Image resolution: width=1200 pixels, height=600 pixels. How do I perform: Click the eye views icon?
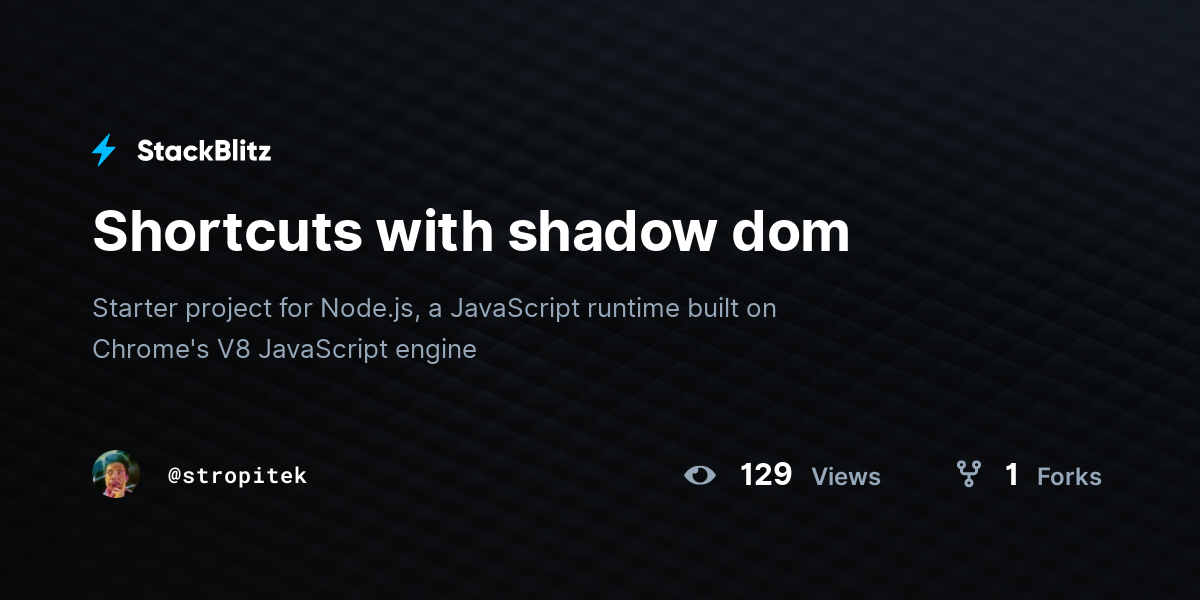(700, 475)
